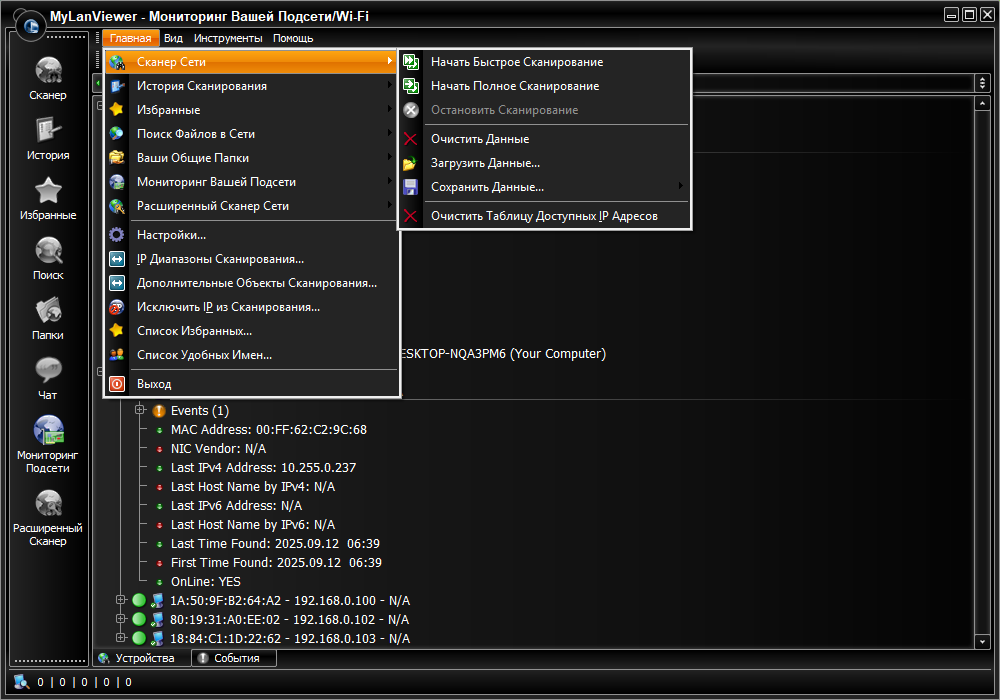Open the Вид menu

[x=173, y=38]
